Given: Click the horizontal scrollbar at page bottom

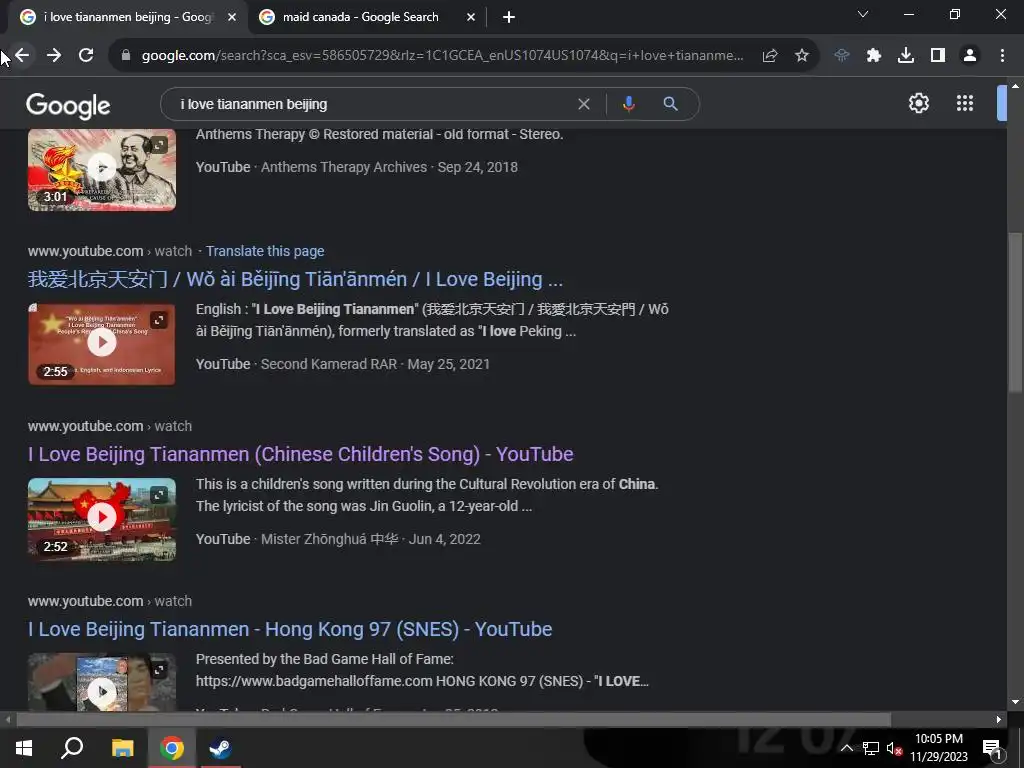Looking at the screenshot, I should point(454,720).
